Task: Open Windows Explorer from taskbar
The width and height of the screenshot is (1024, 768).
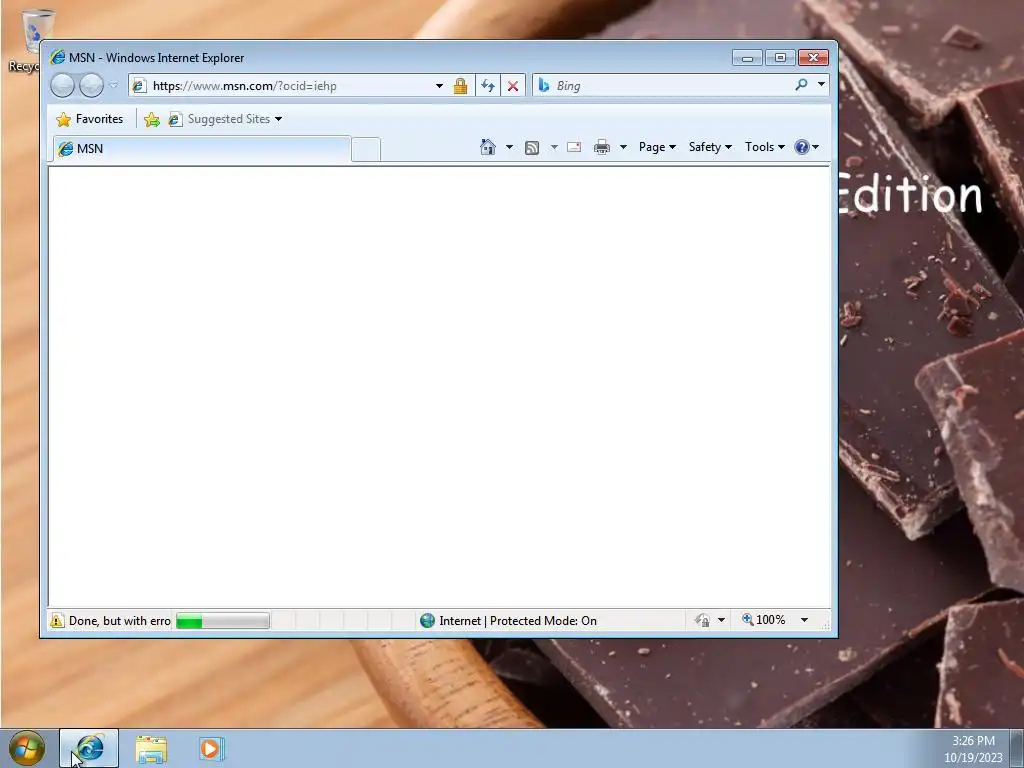Action: [x=151, y=749]
